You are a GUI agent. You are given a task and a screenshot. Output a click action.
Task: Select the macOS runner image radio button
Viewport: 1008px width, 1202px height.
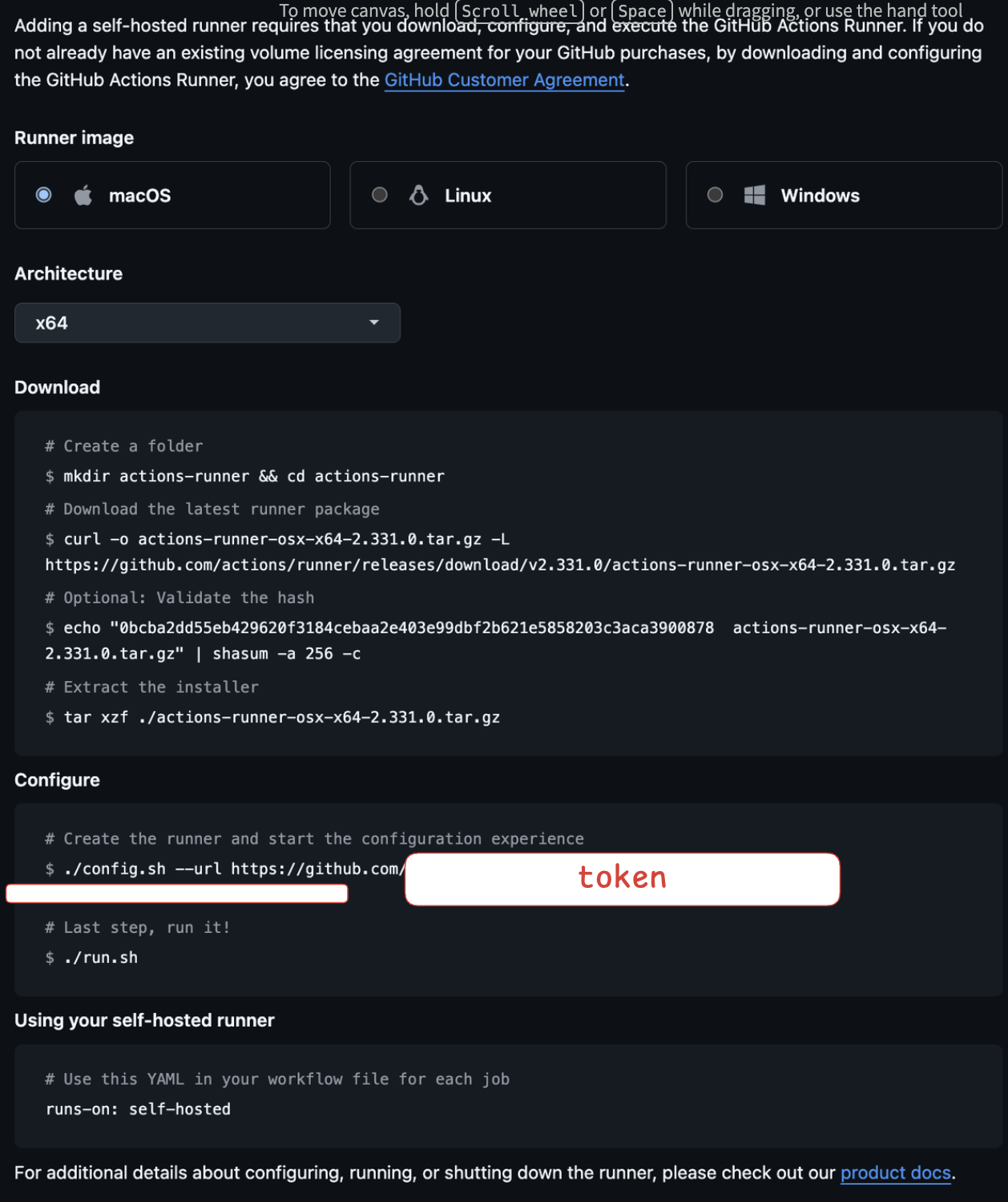tap(44, 195)
